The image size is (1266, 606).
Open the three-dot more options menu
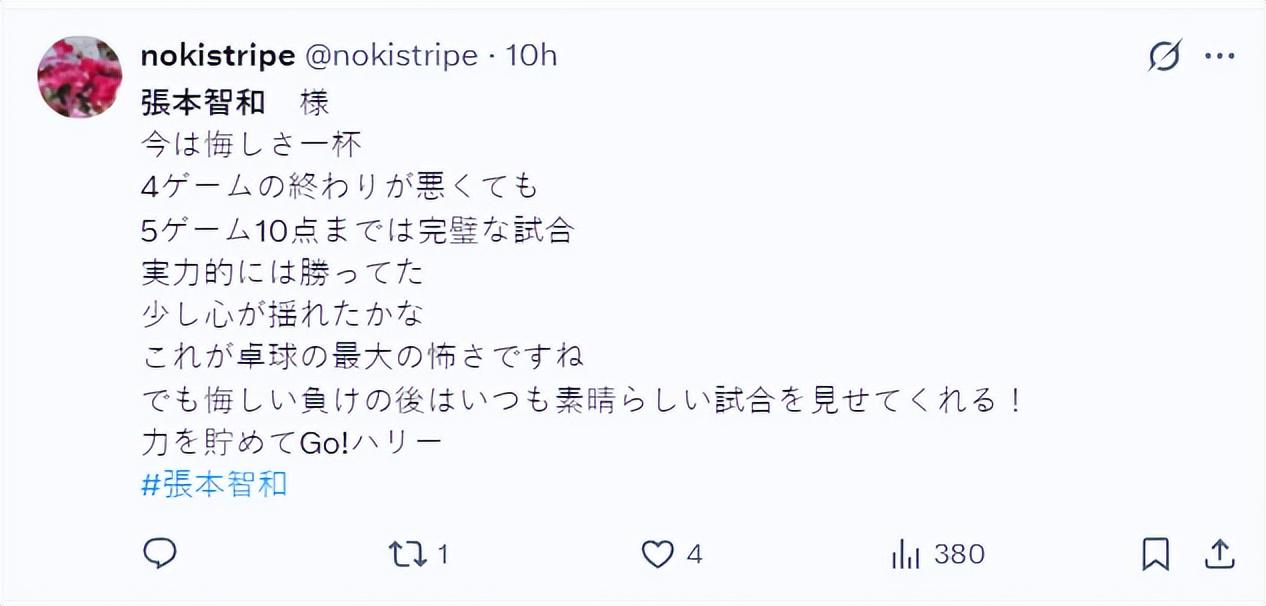1220,56
